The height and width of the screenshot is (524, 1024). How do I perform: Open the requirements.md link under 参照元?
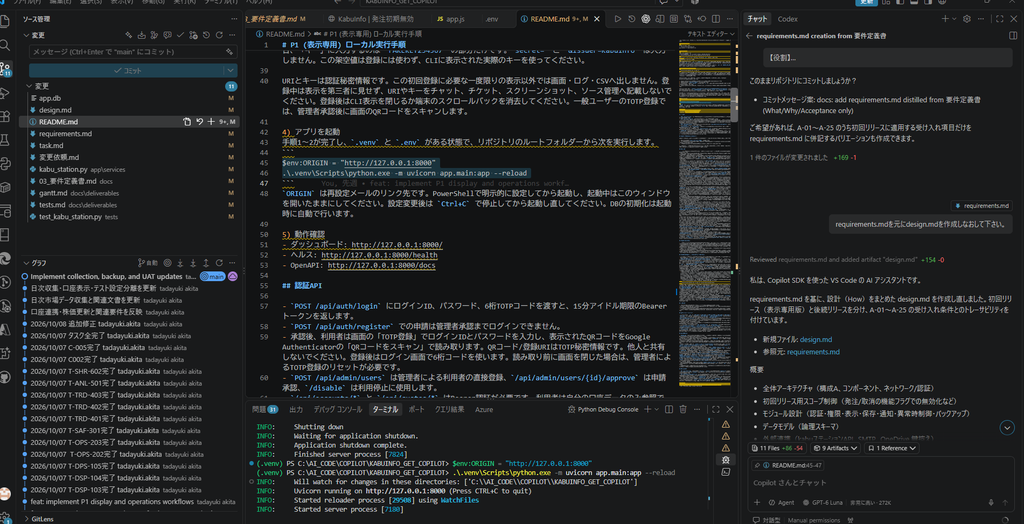[x=813, y=352]
